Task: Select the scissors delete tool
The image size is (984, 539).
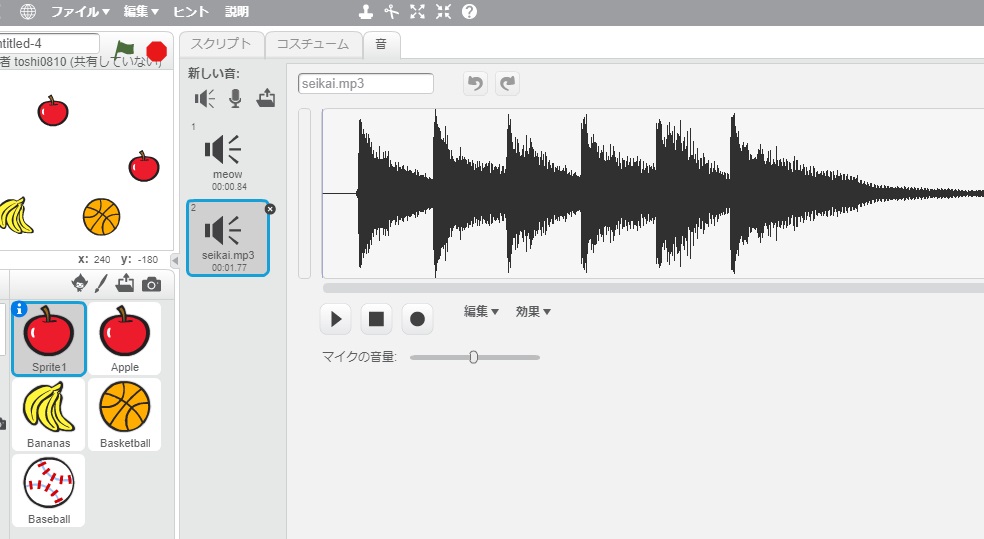Action: click(392, 11)
